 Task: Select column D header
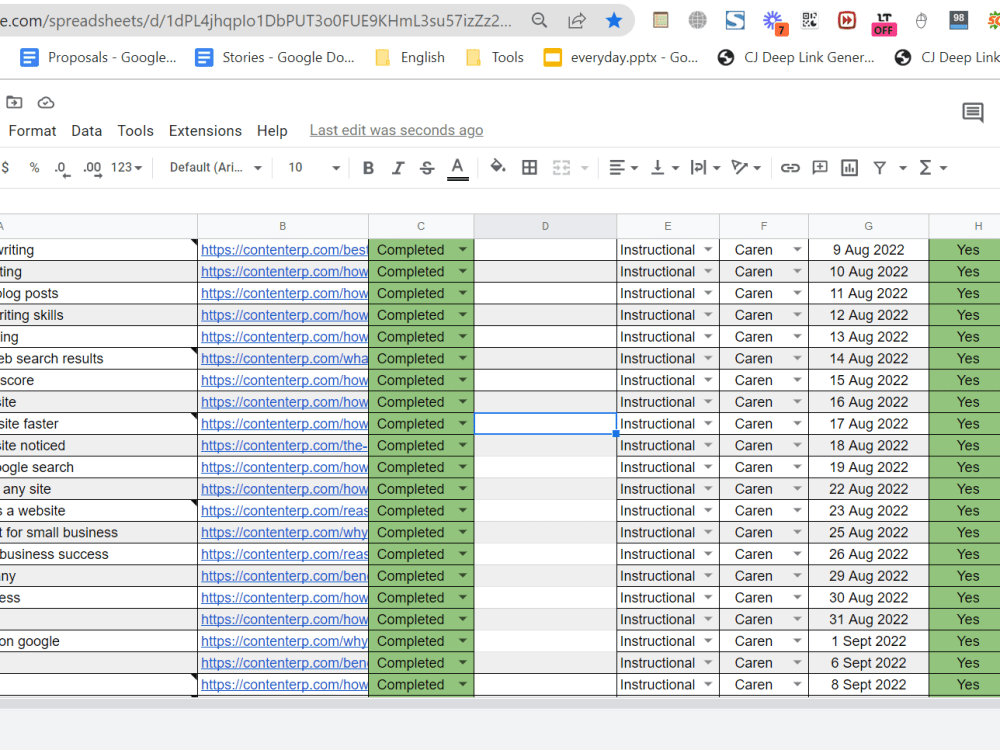coord(545,226)
